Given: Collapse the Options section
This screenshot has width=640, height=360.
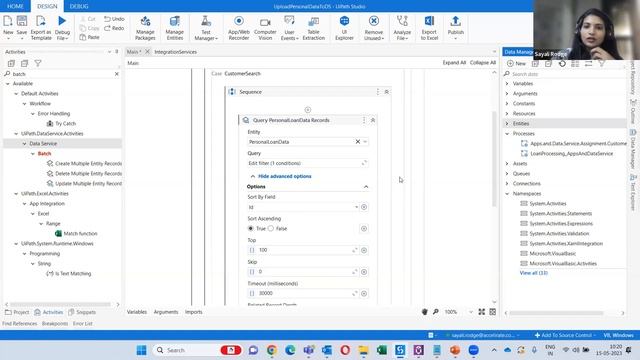Looking at the screenshot, I should pos(366,187).
